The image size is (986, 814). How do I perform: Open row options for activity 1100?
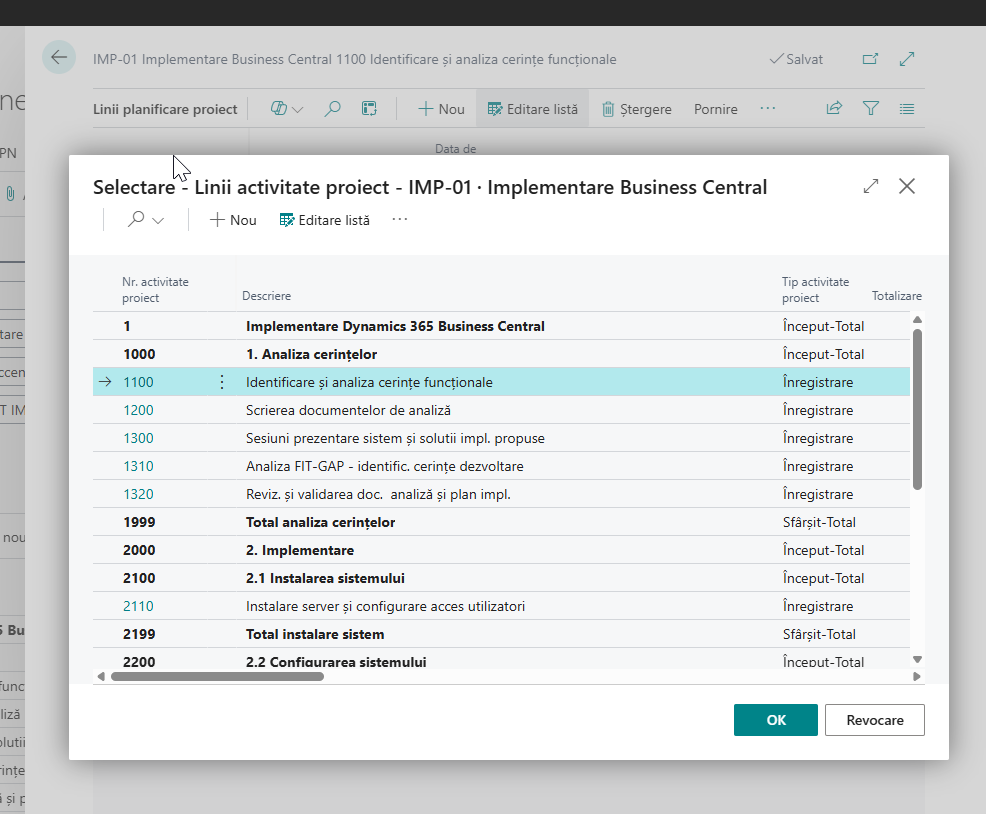pos(222,382)
